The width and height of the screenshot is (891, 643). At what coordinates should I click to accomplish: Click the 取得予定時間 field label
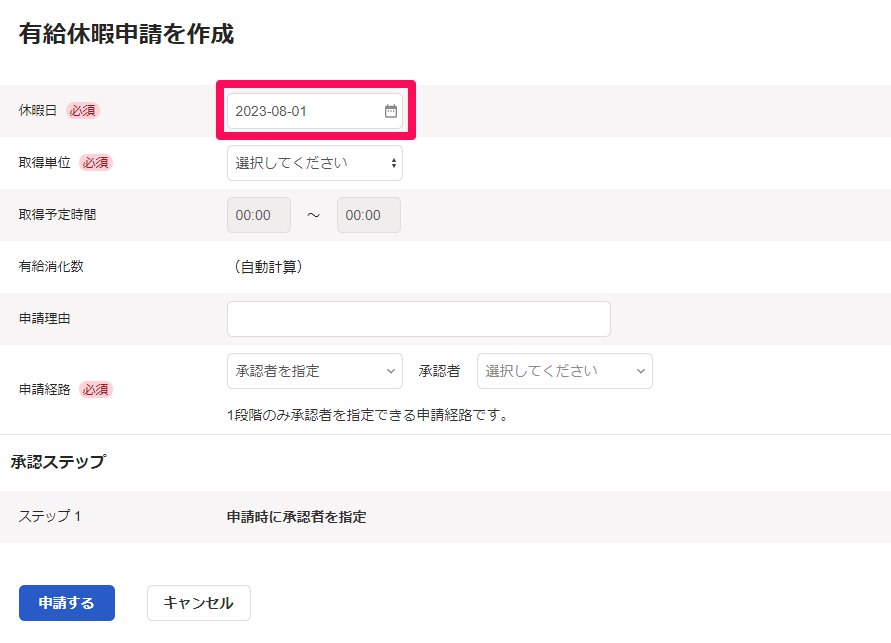pyautogui.click(x=58, y=215)
